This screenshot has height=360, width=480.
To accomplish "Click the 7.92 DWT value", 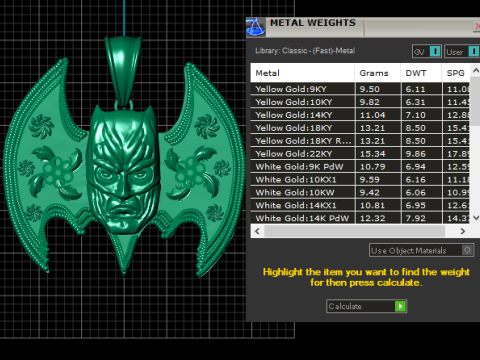I will point(416,218).
